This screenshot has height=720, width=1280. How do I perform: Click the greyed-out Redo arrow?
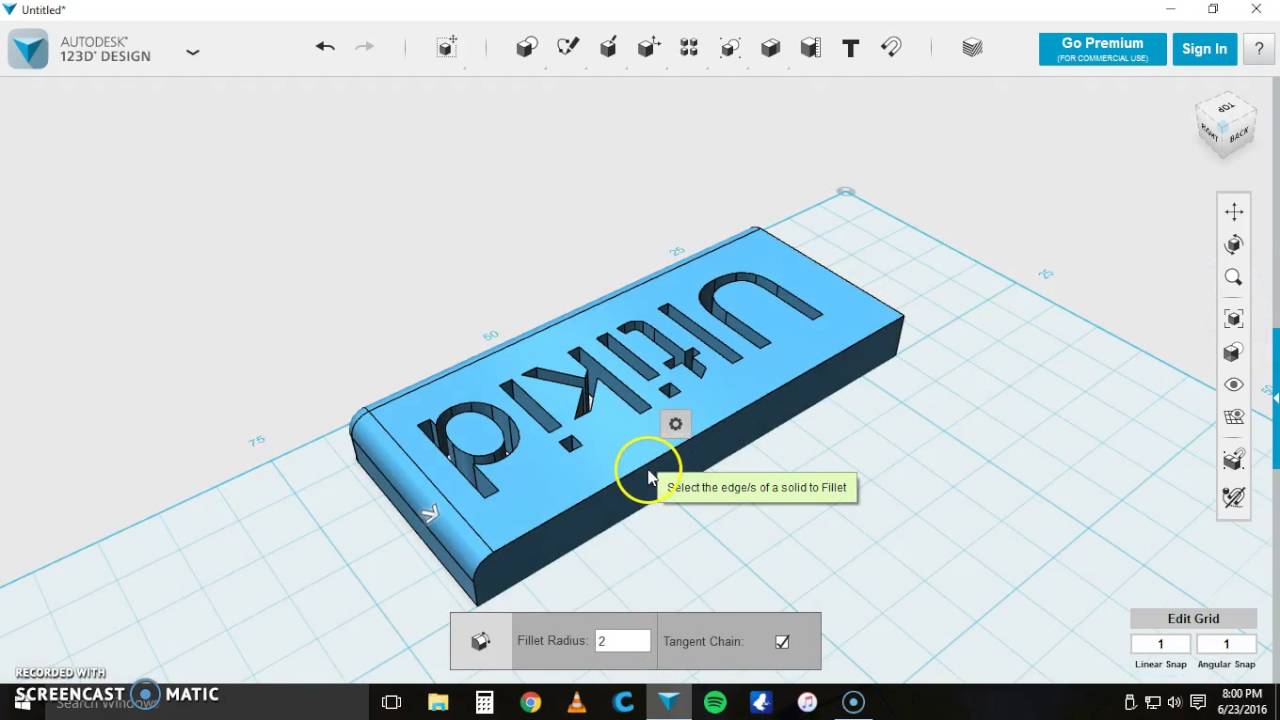(364, 47)
